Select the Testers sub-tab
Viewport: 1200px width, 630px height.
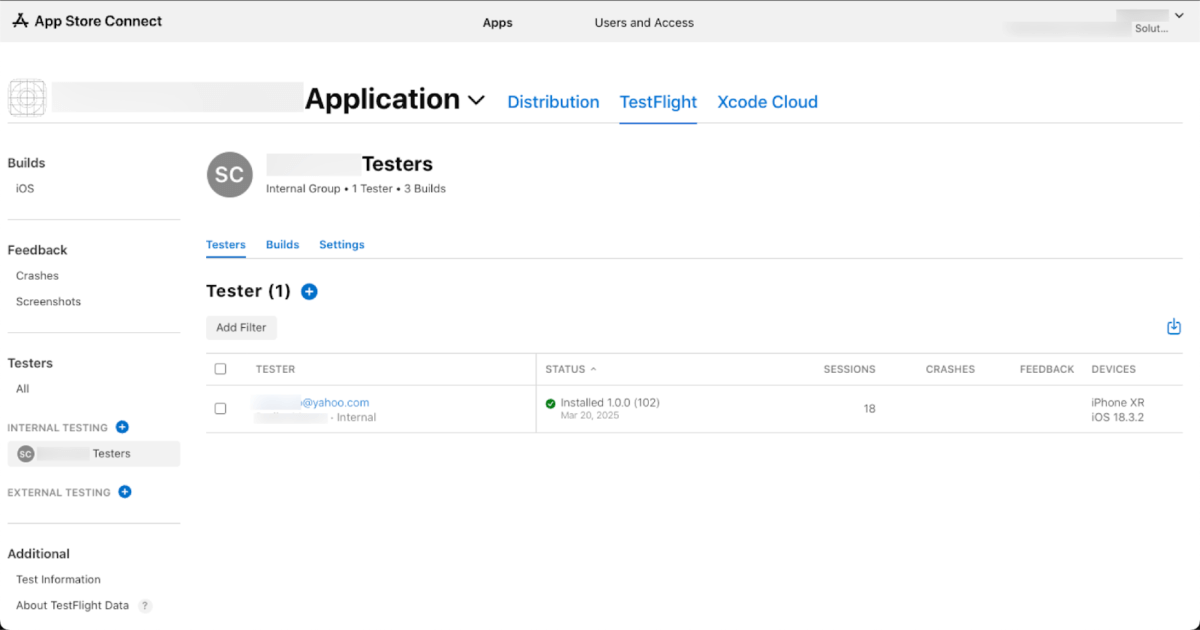pyautogui.click(x=226, y=245)
